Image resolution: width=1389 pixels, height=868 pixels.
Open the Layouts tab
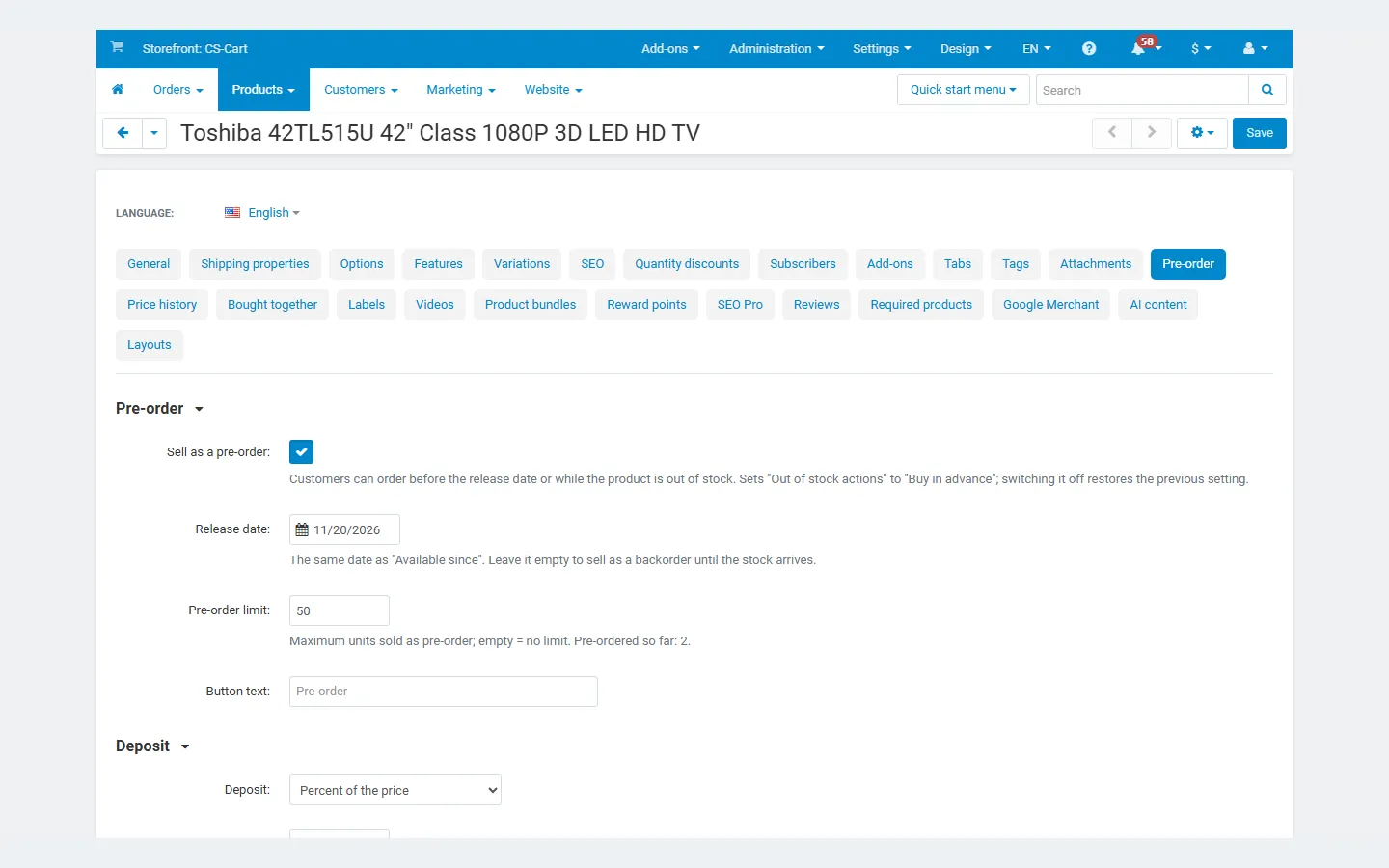coord(150,345)
